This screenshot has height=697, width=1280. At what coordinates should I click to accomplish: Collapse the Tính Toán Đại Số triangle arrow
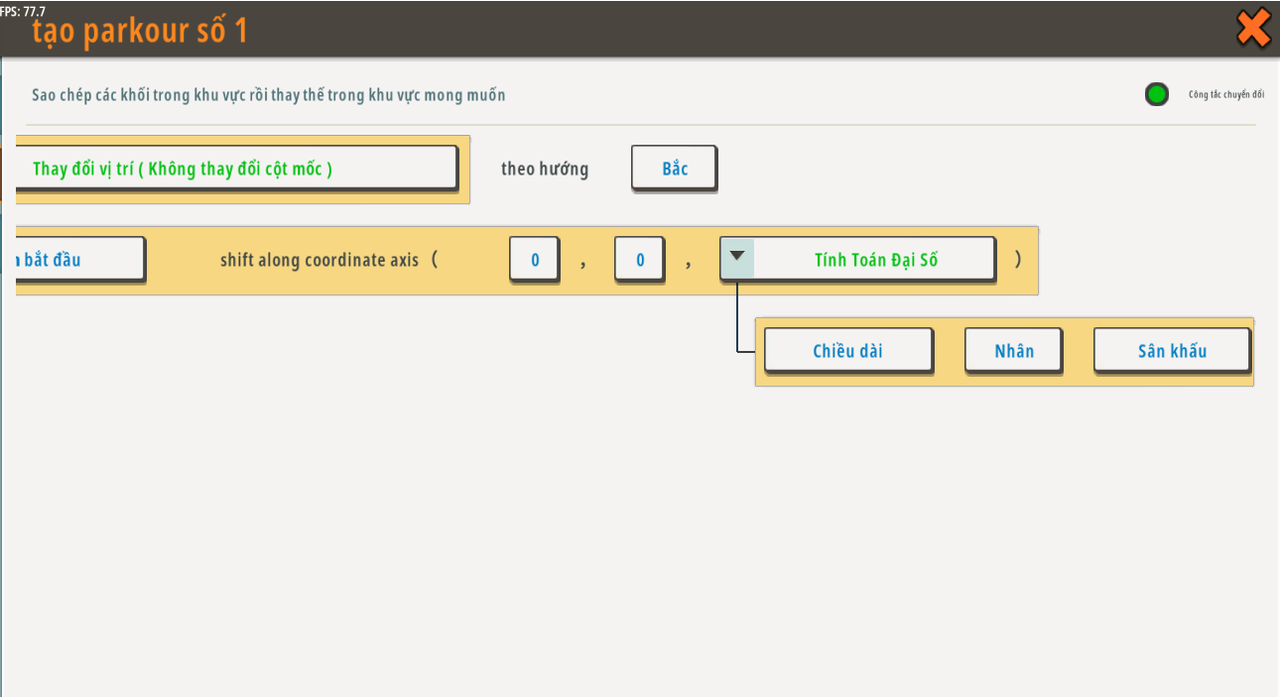pos(737,256)
